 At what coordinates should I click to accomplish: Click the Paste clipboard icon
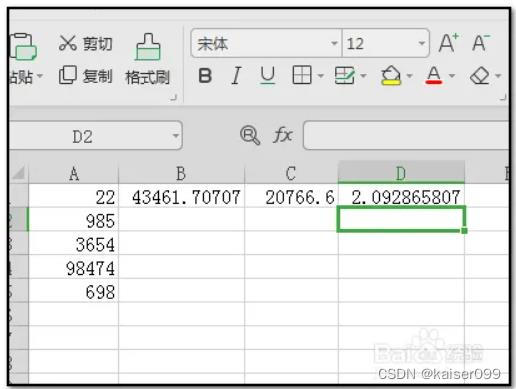tap(23, 47)
